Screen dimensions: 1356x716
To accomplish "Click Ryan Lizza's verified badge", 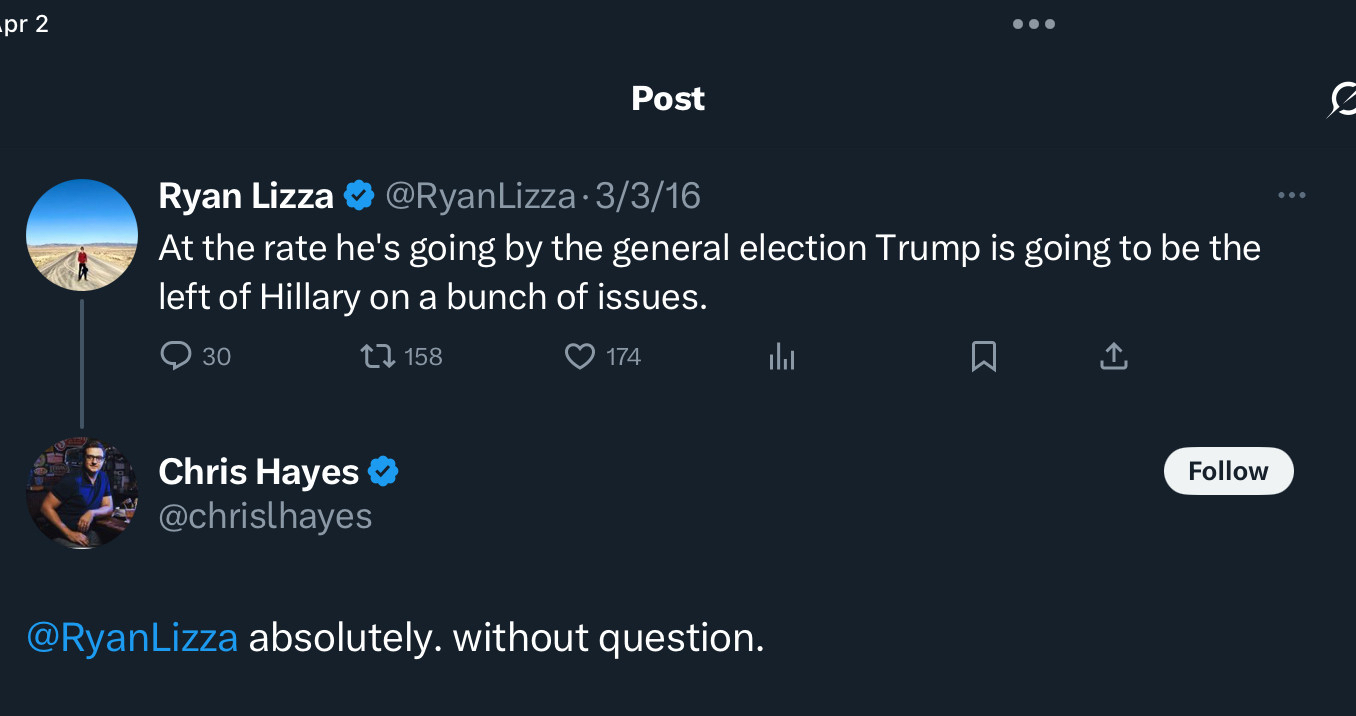I will pyautogui.click(x=360, y=196).
